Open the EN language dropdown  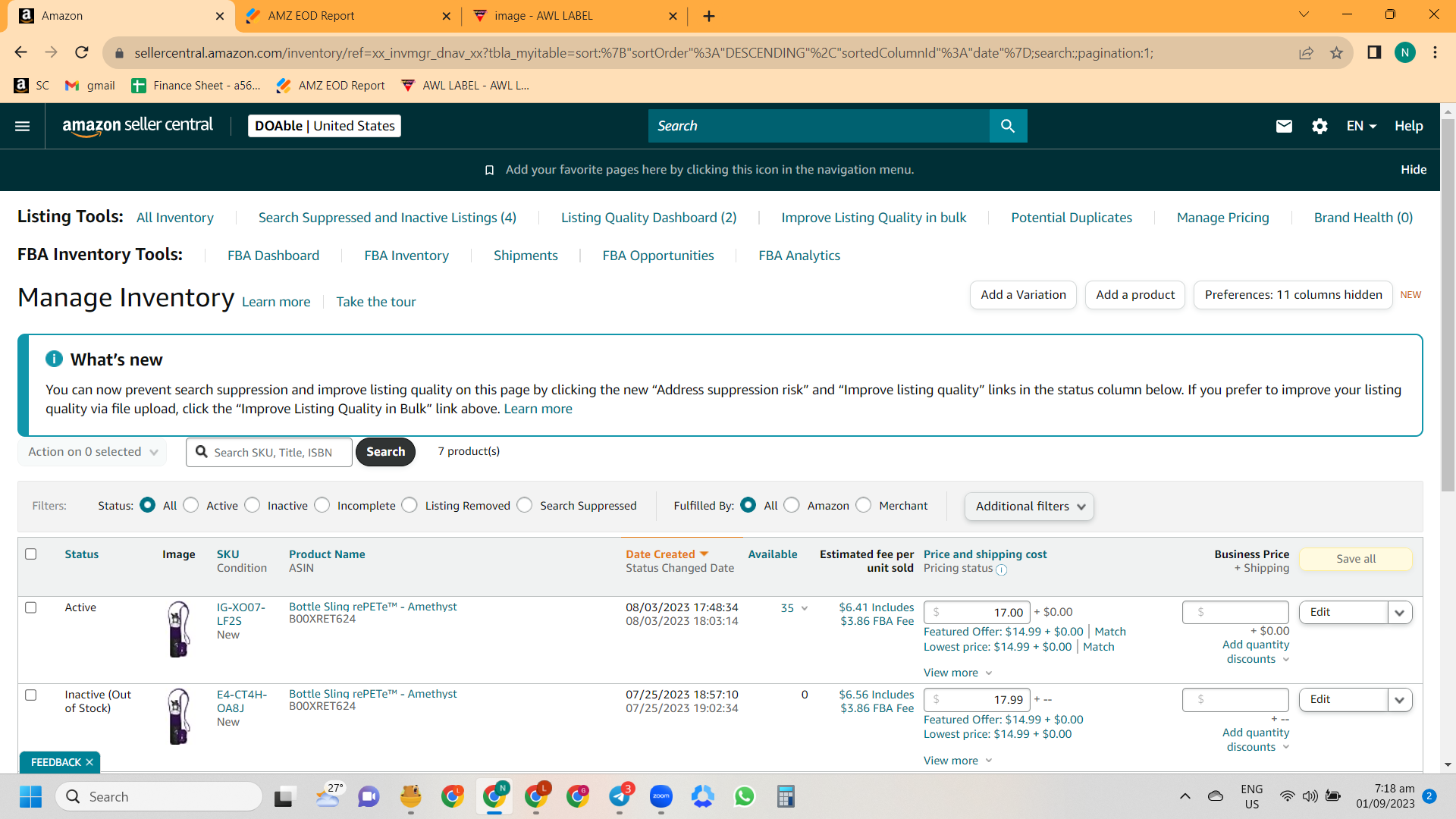coord(1361,126)
